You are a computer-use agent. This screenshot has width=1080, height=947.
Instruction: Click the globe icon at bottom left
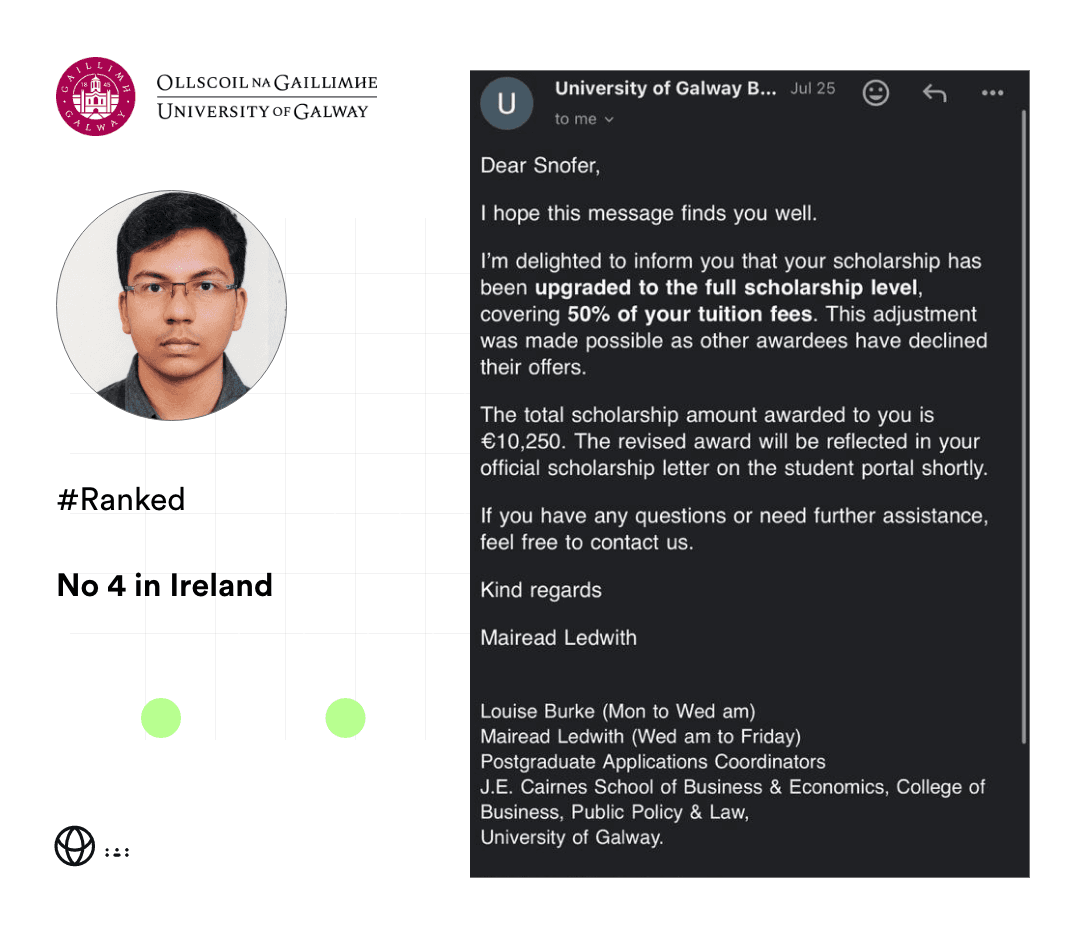(74, 846)
